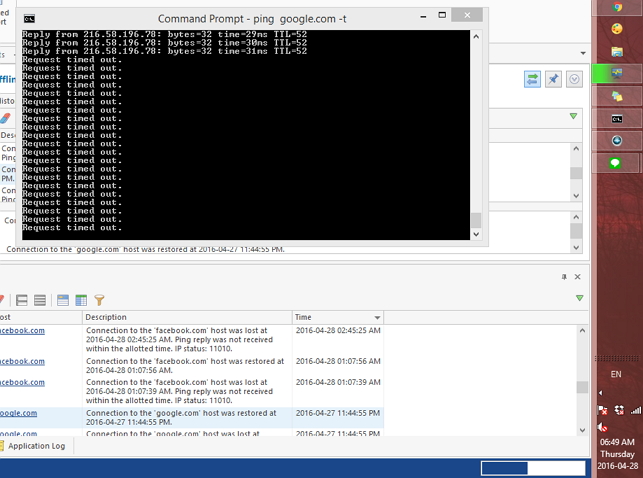643x478 pixels.
Task: Click Command Prompt scrollbar down arrow
Action: (476, 234)
